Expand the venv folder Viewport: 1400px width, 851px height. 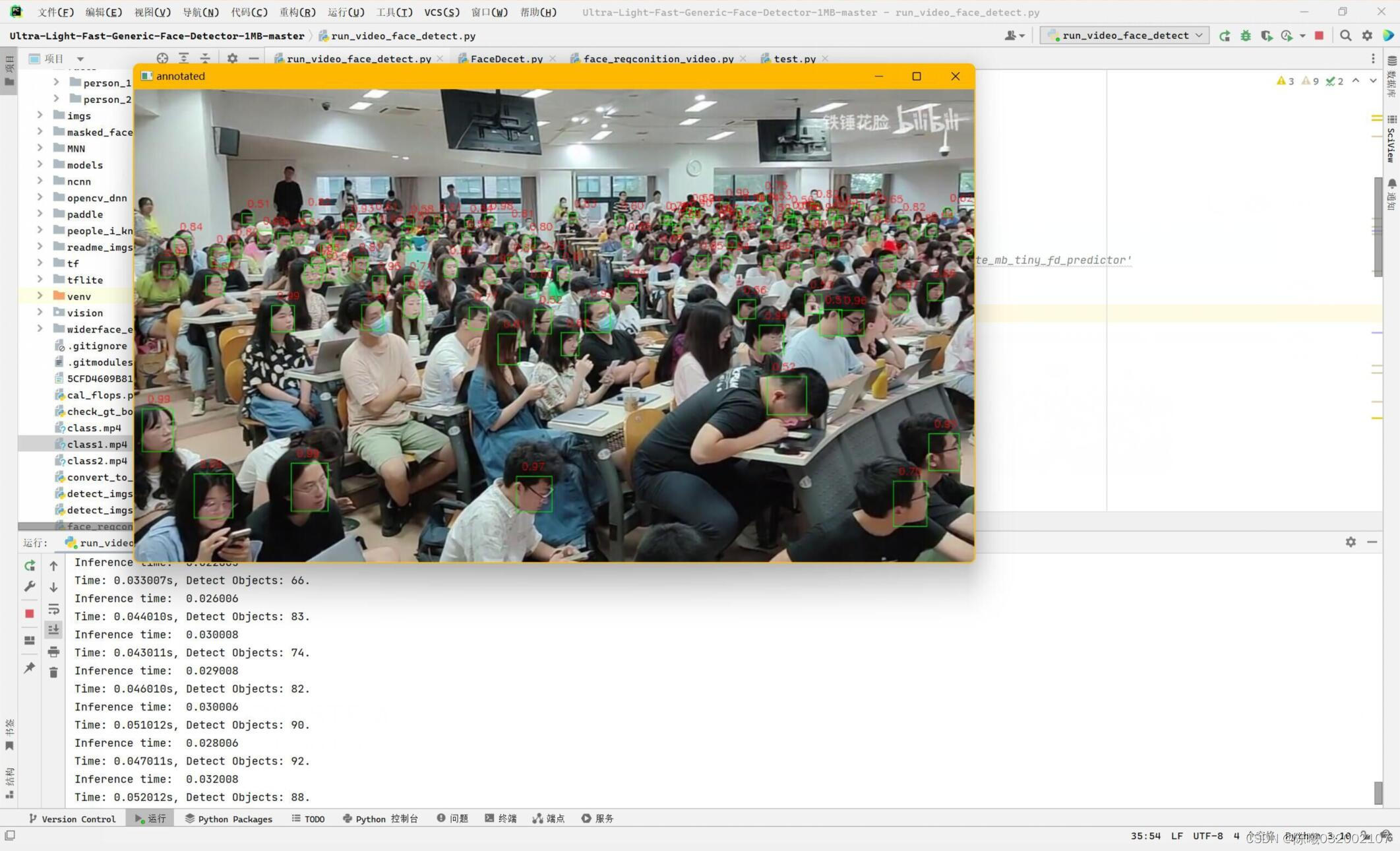click(x=40, y=296)
